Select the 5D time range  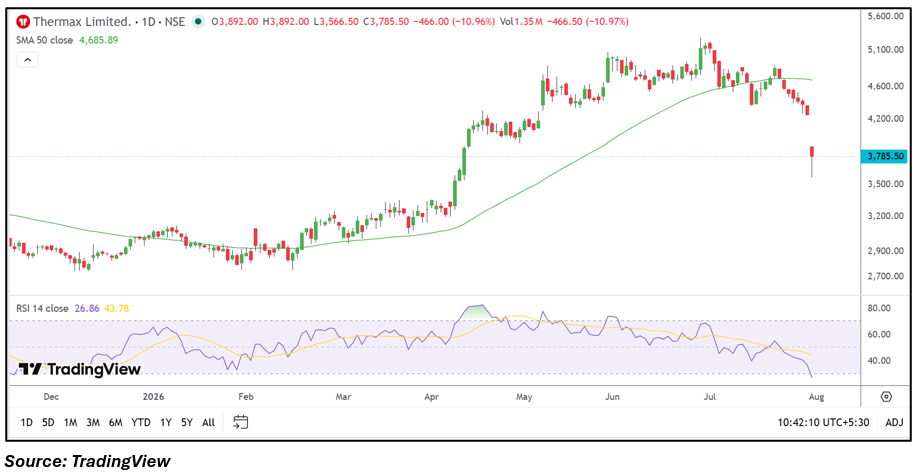pos(48,423)
